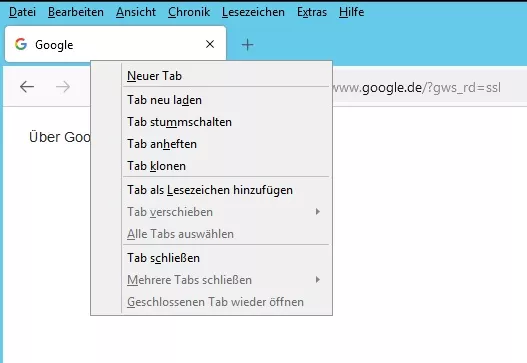
Task: Expand the Tab verschieben submenu arrow
Action: [318, 211]
